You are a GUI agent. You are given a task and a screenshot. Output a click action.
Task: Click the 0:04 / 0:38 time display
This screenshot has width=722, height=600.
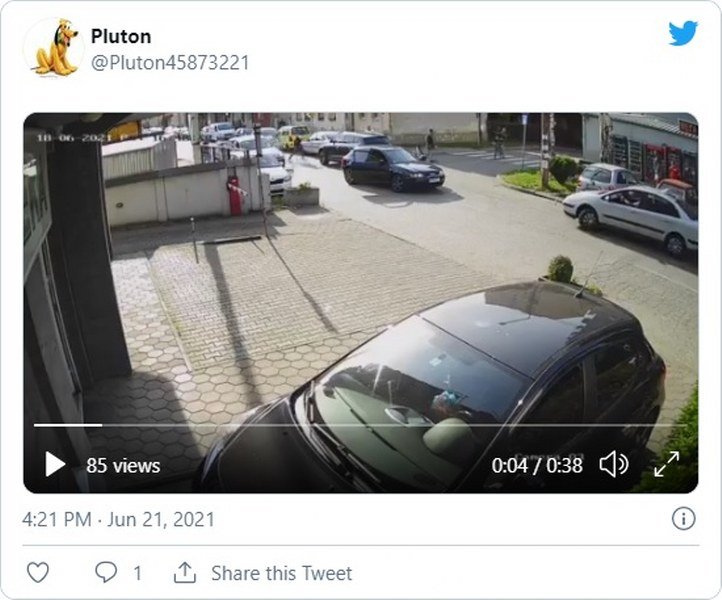click(x=537, y=465)
